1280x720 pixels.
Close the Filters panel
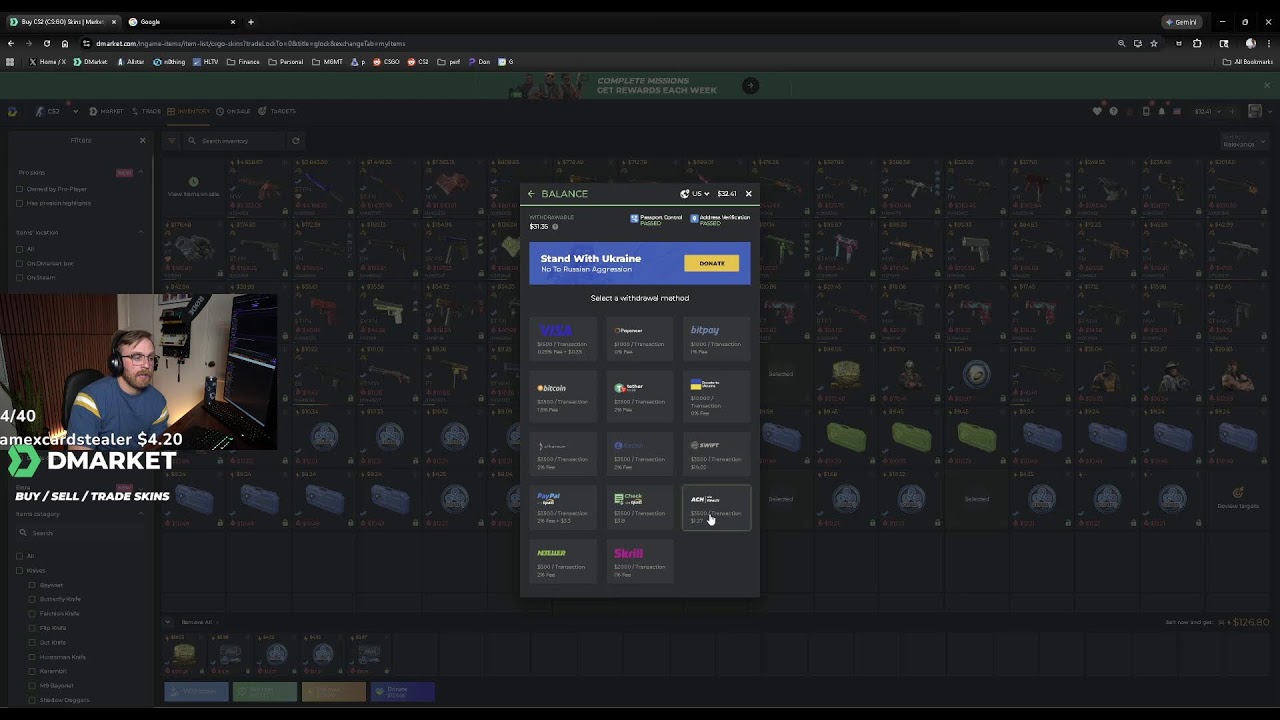142,140
